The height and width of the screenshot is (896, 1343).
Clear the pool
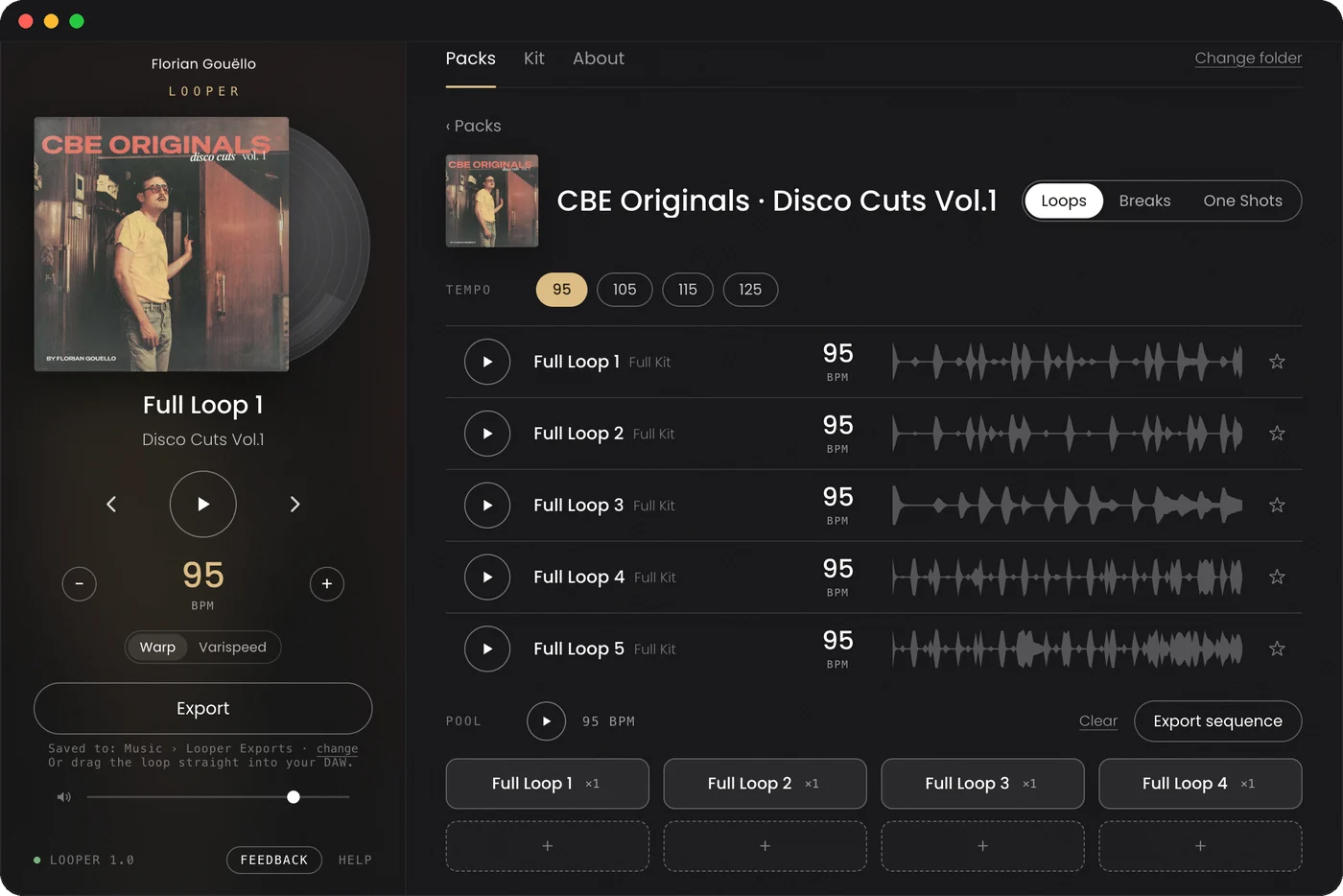coord(1098,721)
